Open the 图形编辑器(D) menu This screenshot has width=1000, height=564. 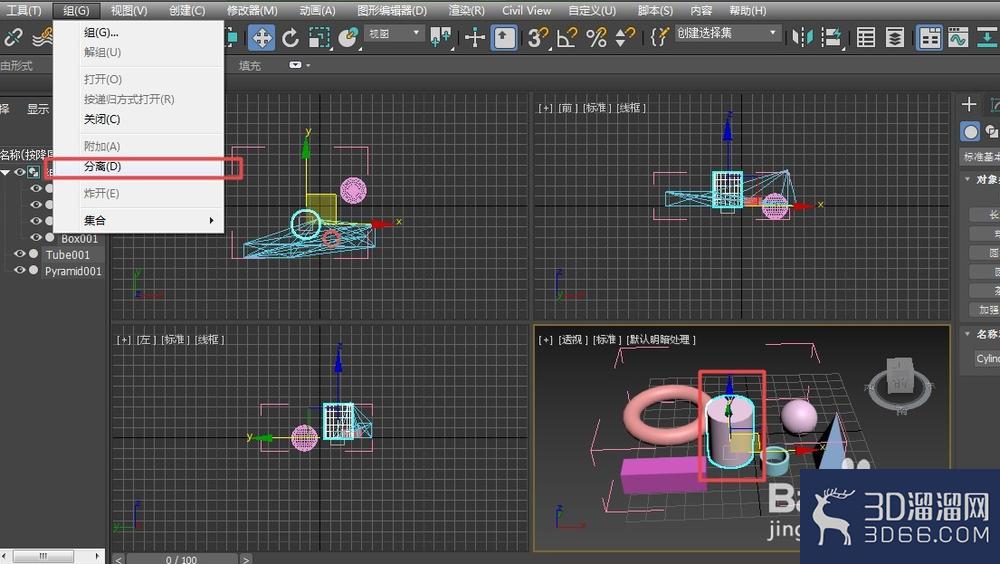(392, 10)
